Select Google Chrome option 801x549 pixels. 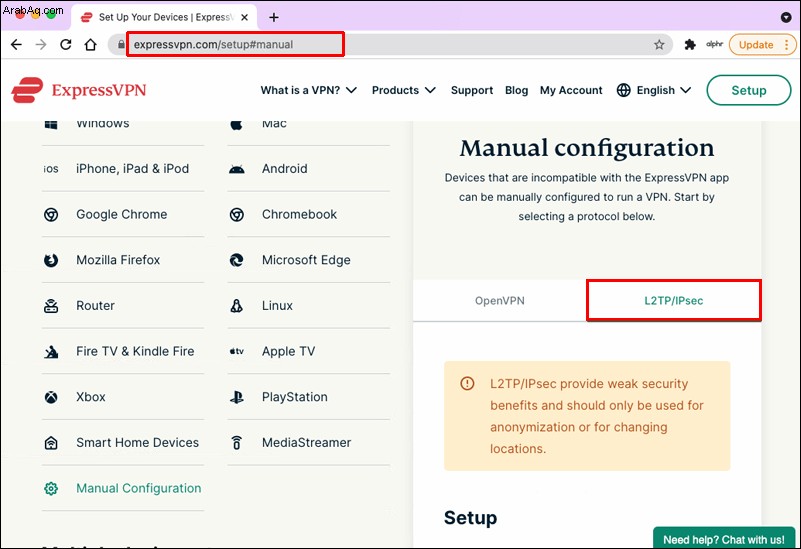tap(123, 214)
